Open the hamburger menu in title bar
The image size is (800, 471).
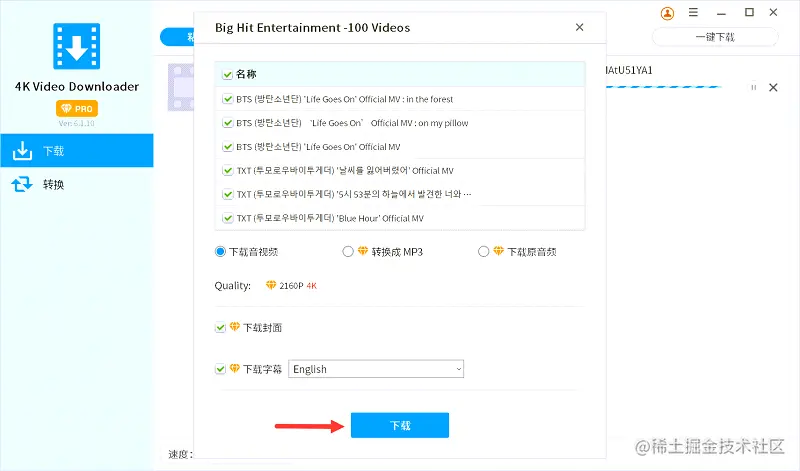pos(693,12)
